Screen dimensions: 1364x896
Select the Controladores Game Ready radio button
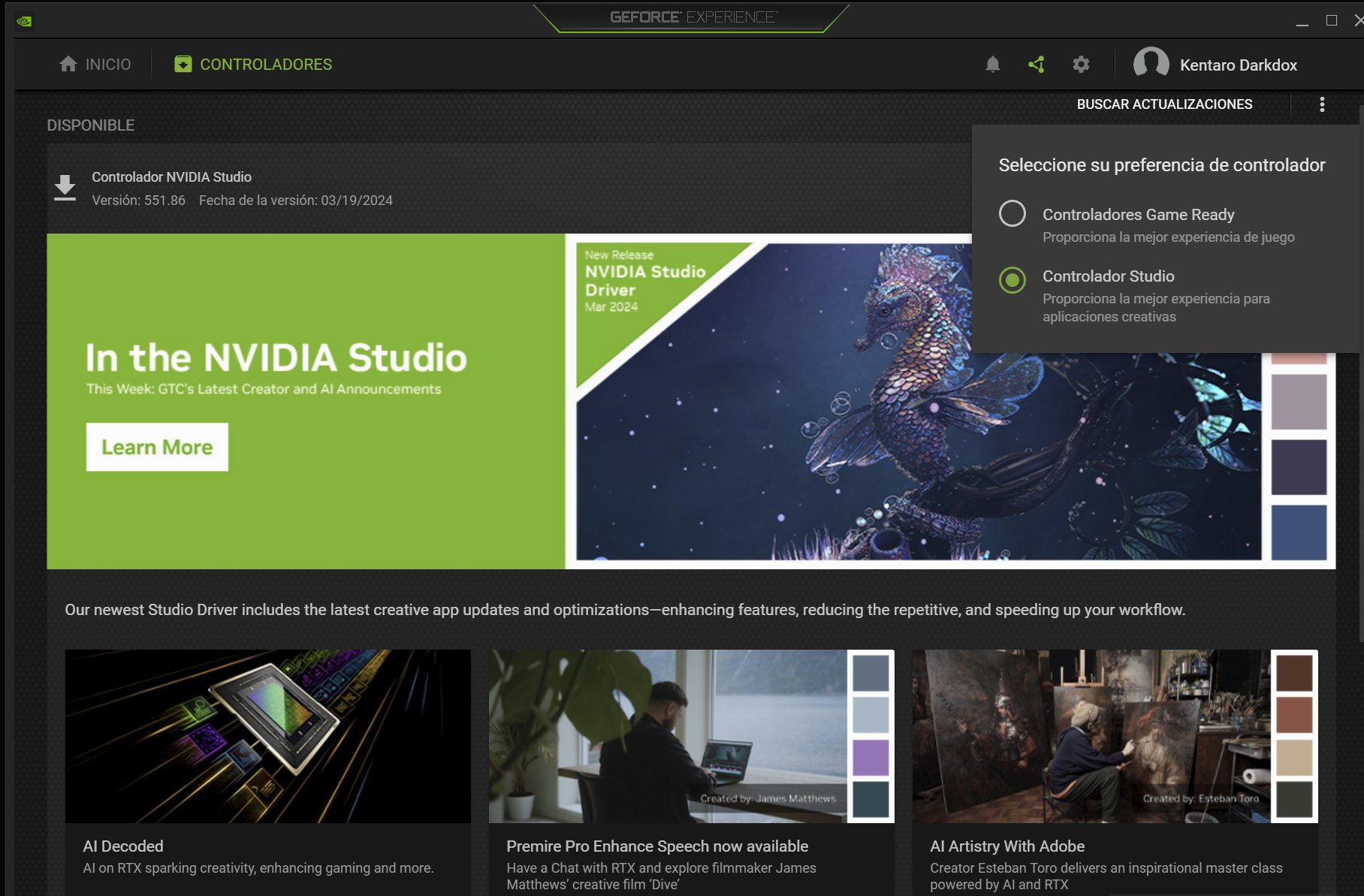tap(1012, 213)
